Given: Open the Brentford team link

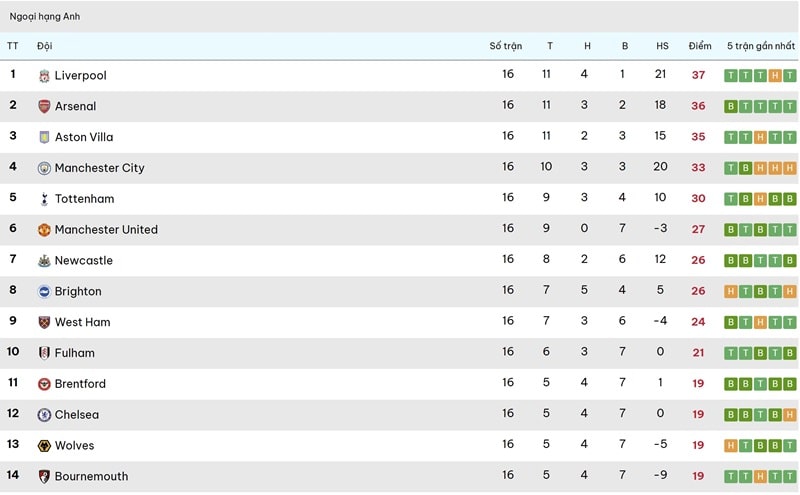Looking at the screenshot, I should (80, 384).
